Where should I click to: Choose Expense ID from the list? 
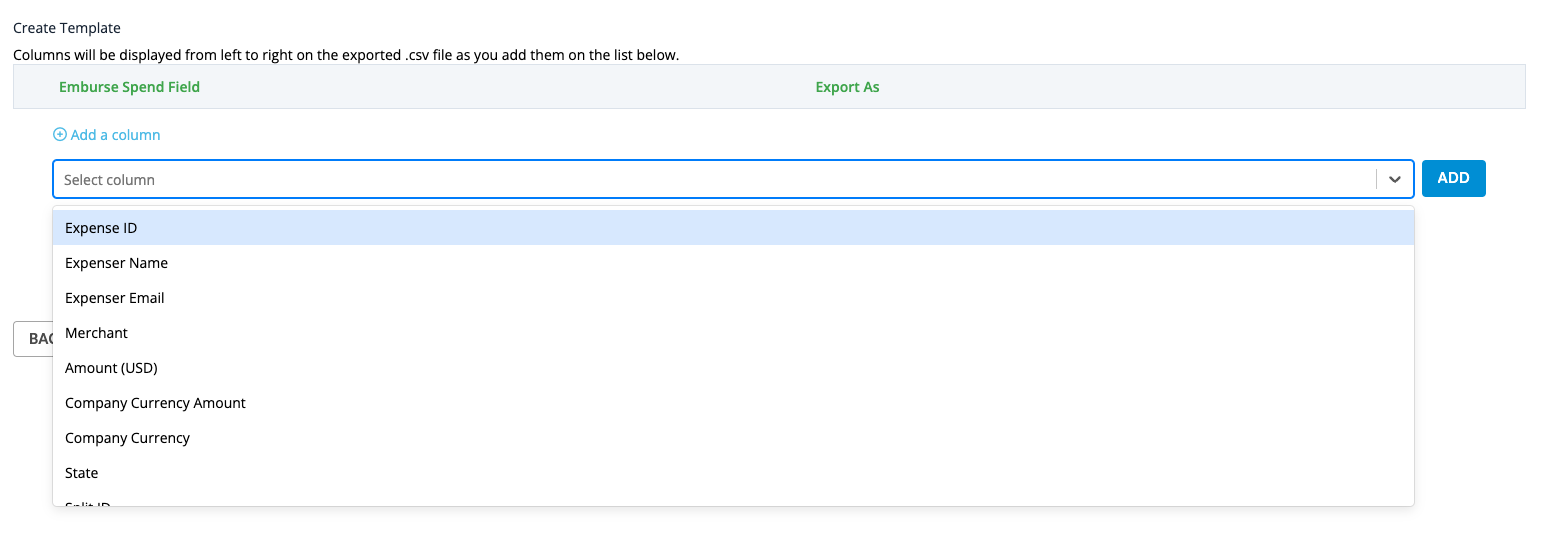pos(733,228)
